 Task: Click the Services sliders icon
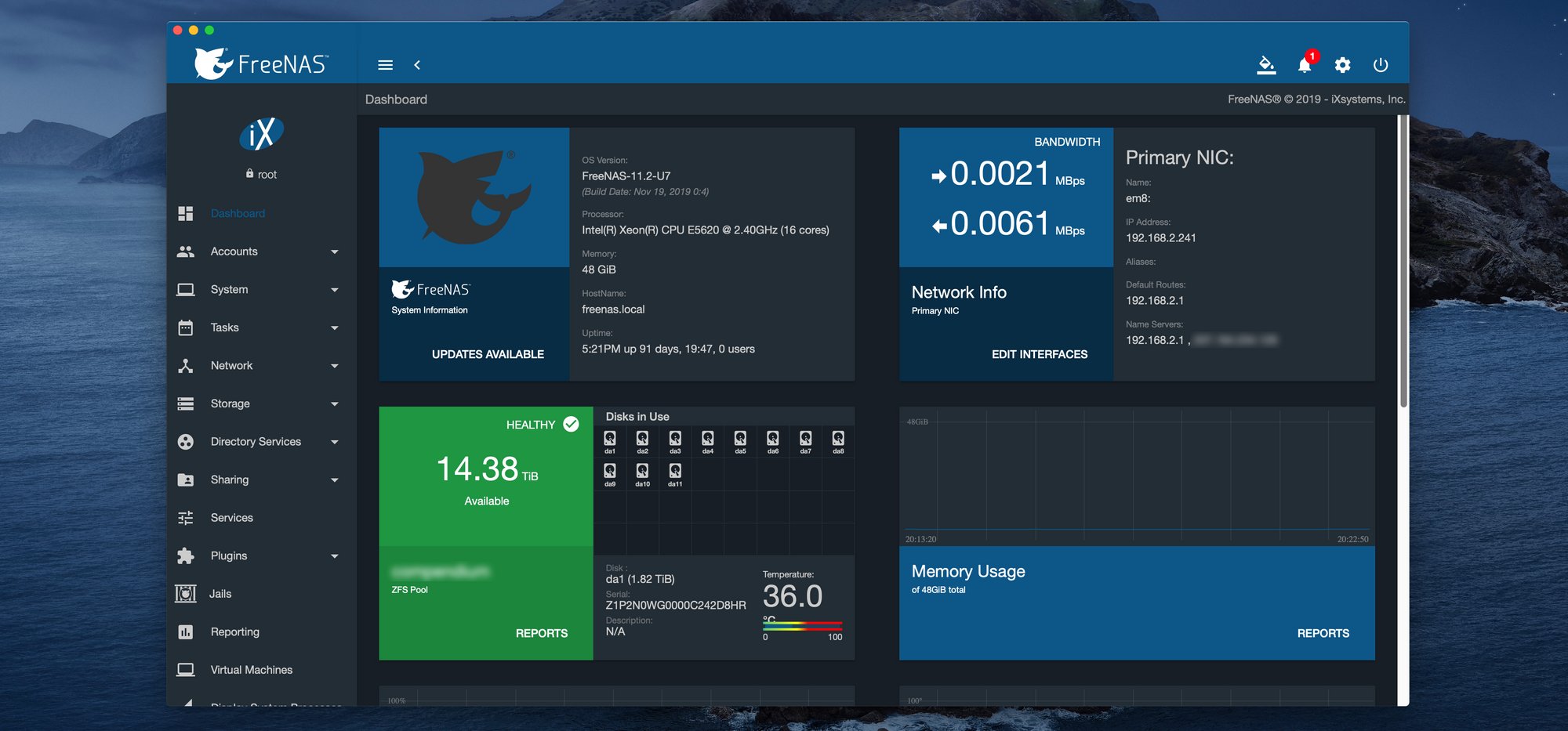(x=186, y=518)
